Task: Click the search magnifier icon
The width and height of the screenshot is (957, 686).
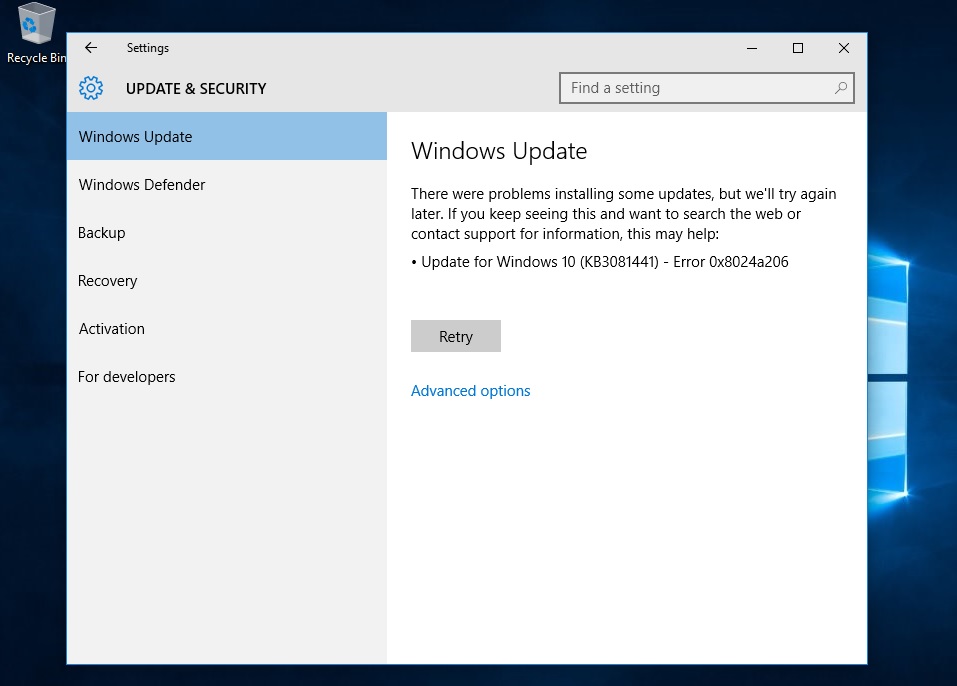Action: (840, 88)
